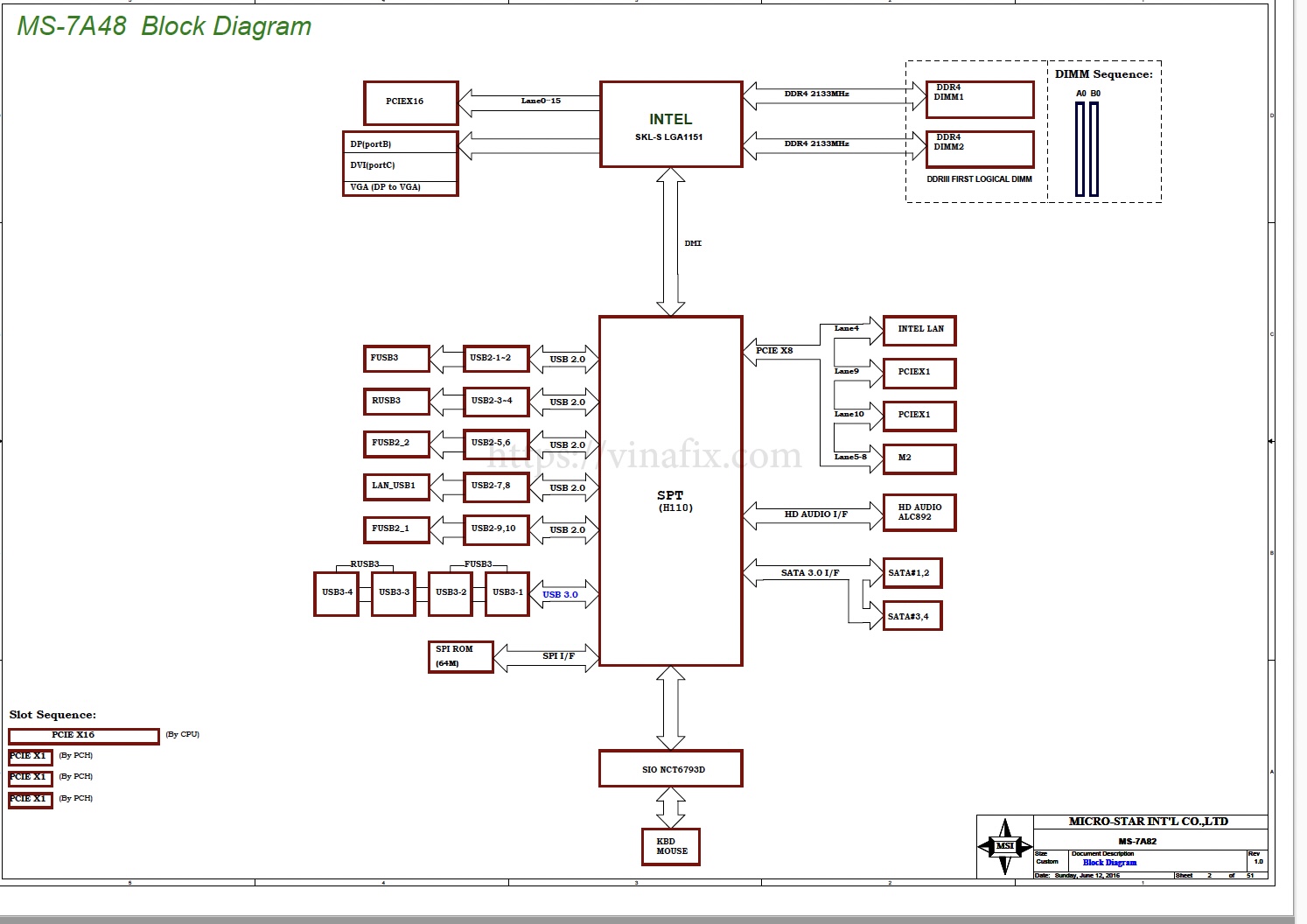Click the PCIE X16 (By CPU) slot bar

point(83,735)
